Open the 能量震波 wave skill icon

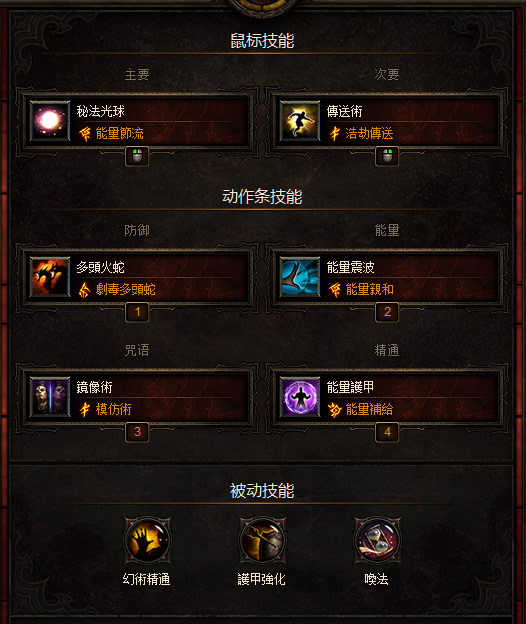pos(300,277)
